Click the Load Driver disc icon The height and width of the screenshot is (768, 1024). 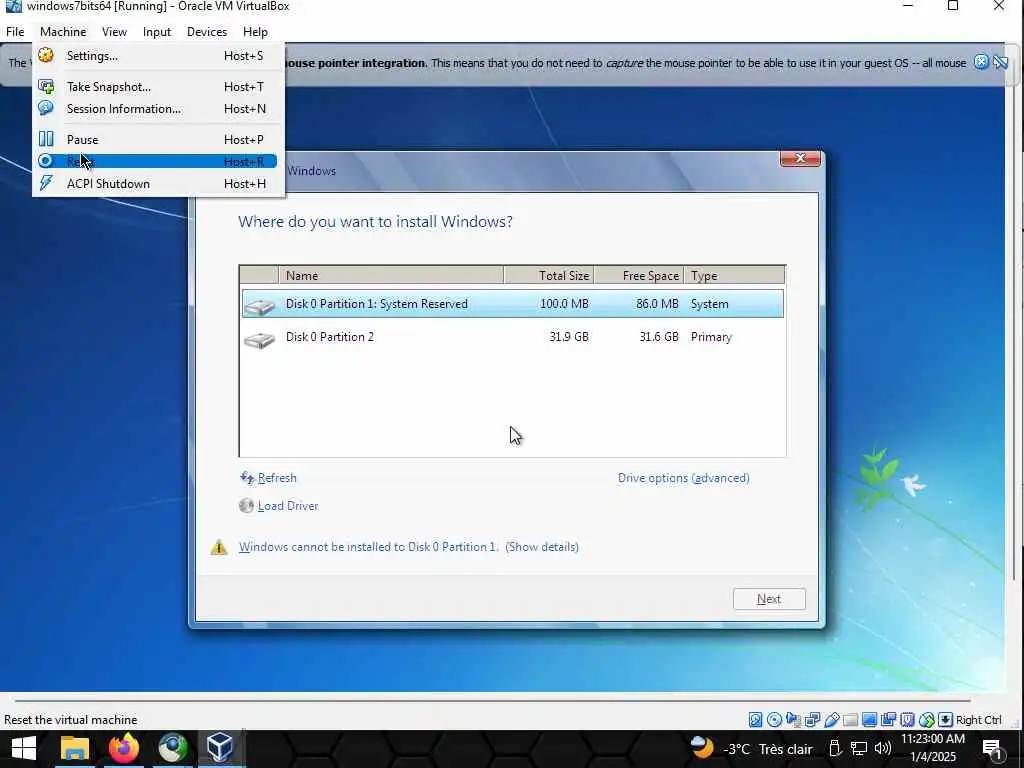point(246,505)
